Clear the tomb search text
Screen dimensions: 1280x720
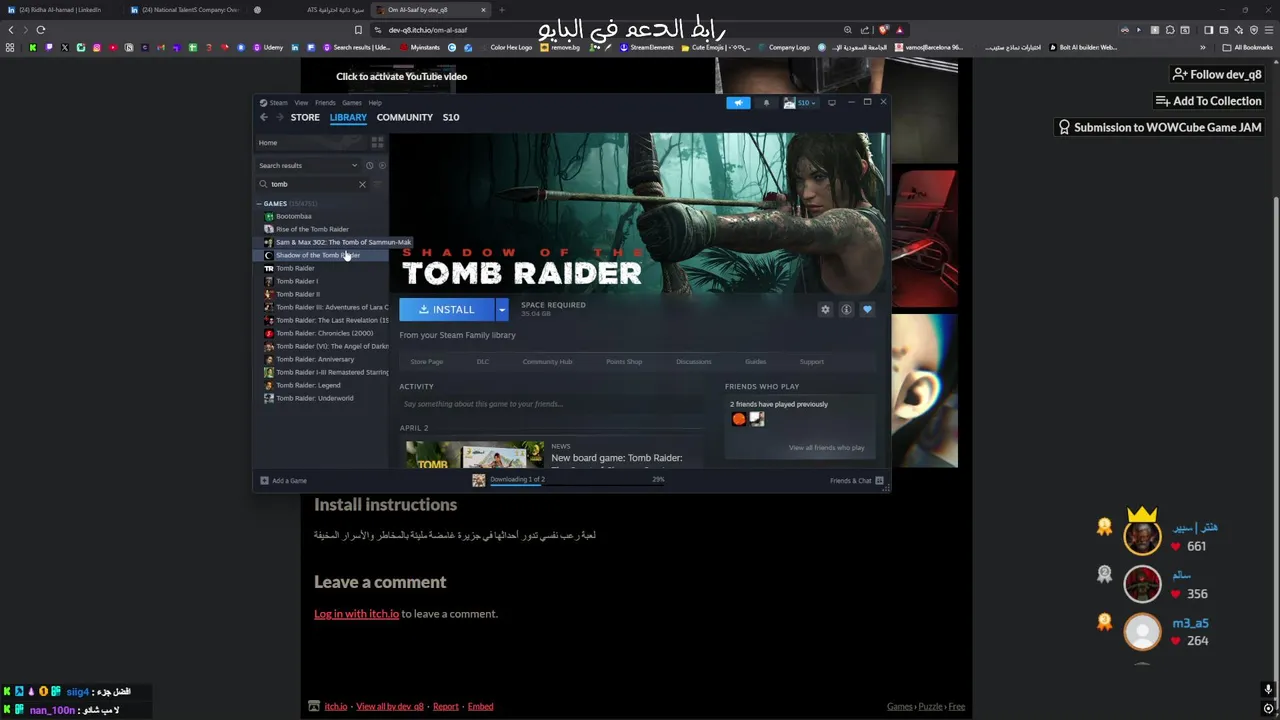click(x=362, y=184)
